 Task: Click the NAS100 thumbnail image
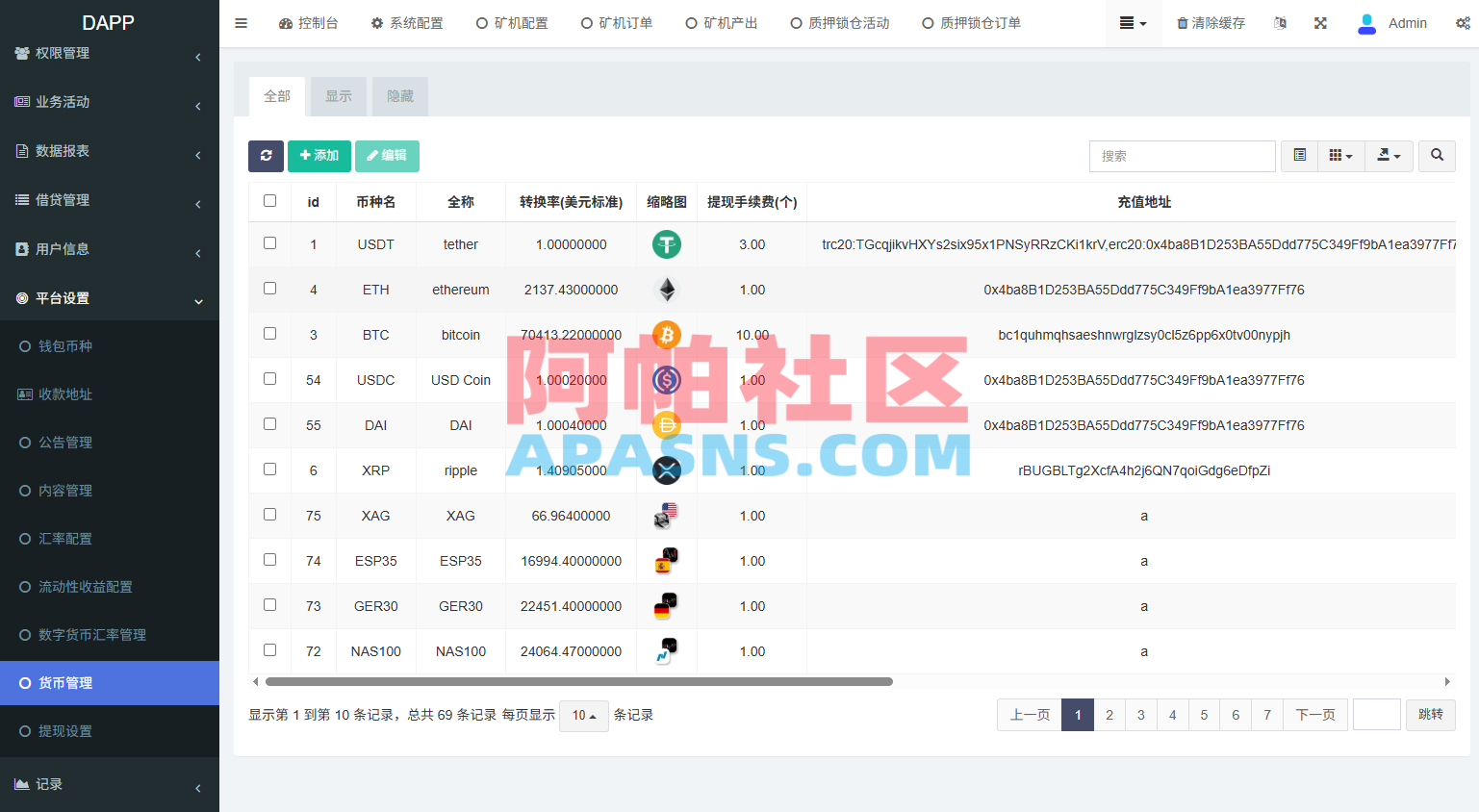click(667, 651)
